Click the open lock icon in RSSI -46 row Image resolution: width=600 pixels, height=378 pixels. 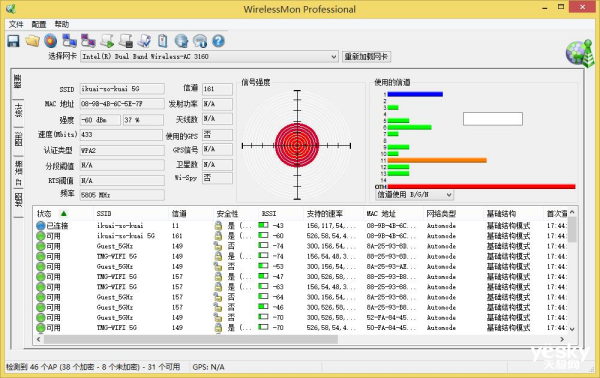218,307
